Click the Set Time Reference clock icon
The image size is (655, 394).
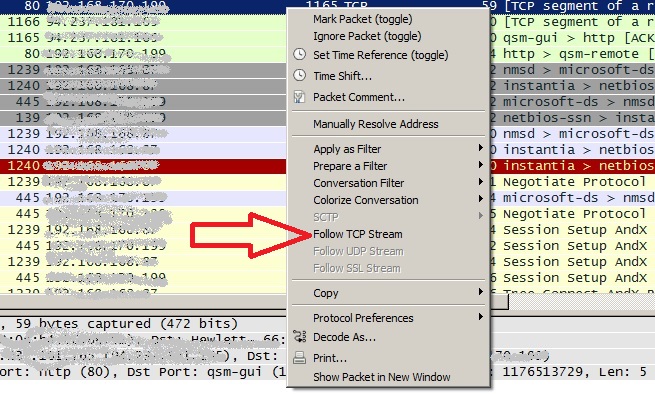[300, 54]
